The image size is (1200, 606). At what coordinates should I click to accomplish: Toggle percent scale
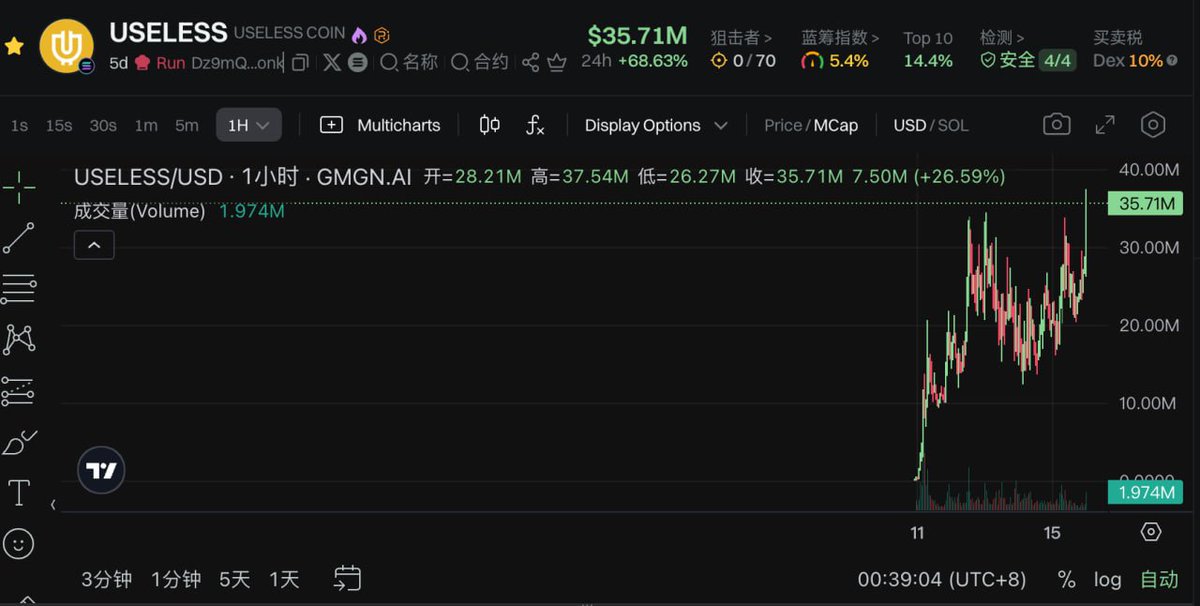[1066, 580]
